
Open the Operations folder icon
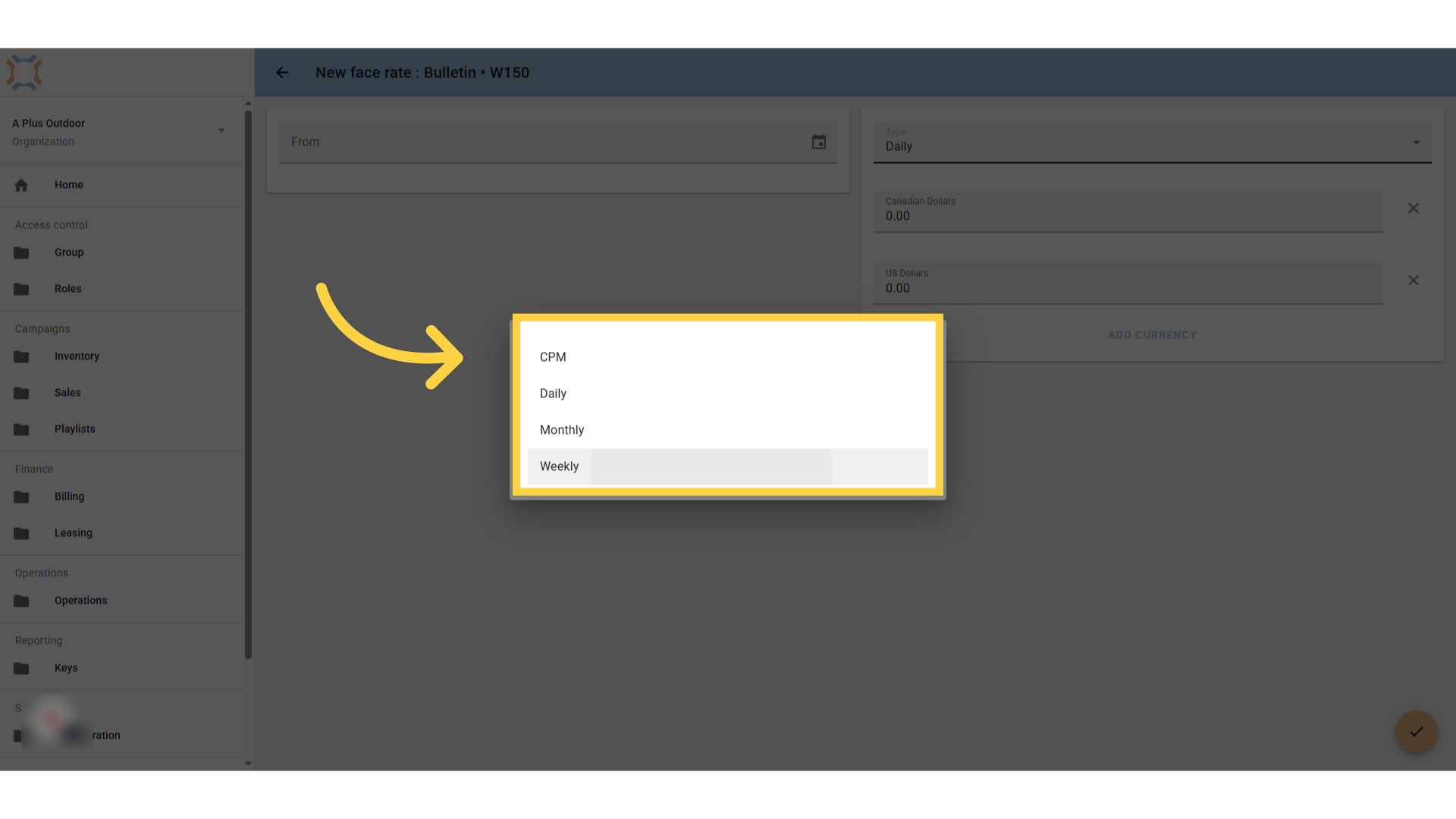[21, 601]
